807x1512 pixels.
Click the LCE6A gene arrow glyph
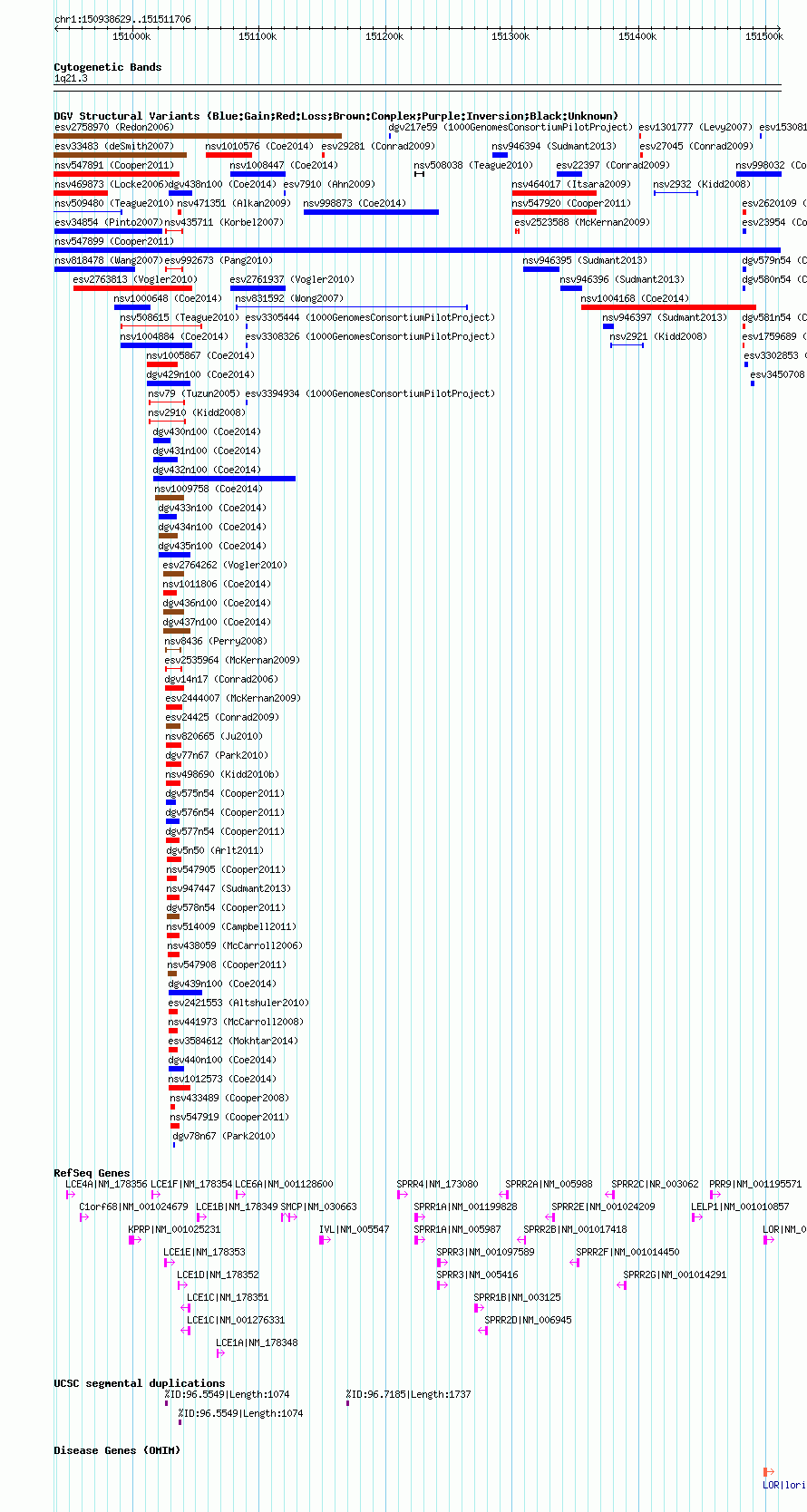[x=240, y=1195]
